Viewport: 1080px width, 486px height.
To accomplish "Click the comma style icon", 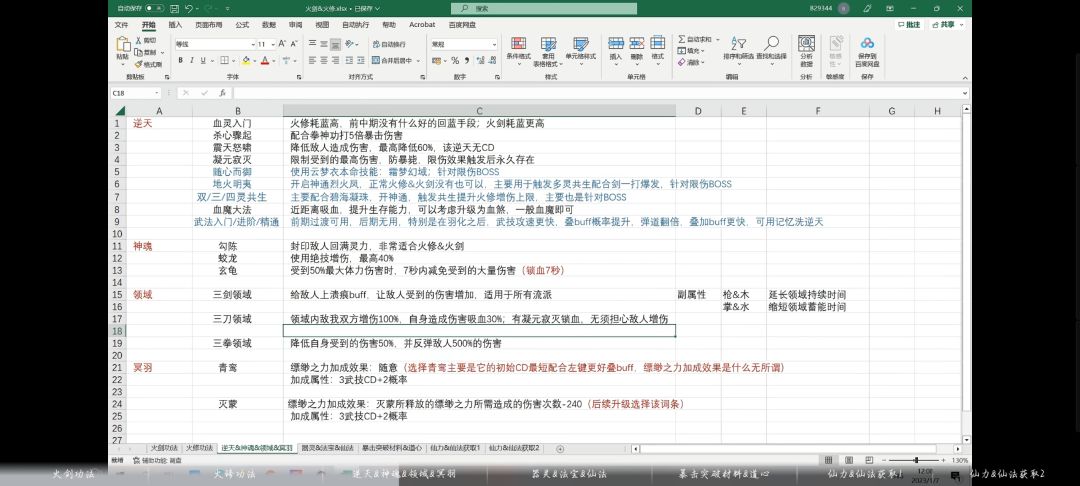I will point(466,61).
